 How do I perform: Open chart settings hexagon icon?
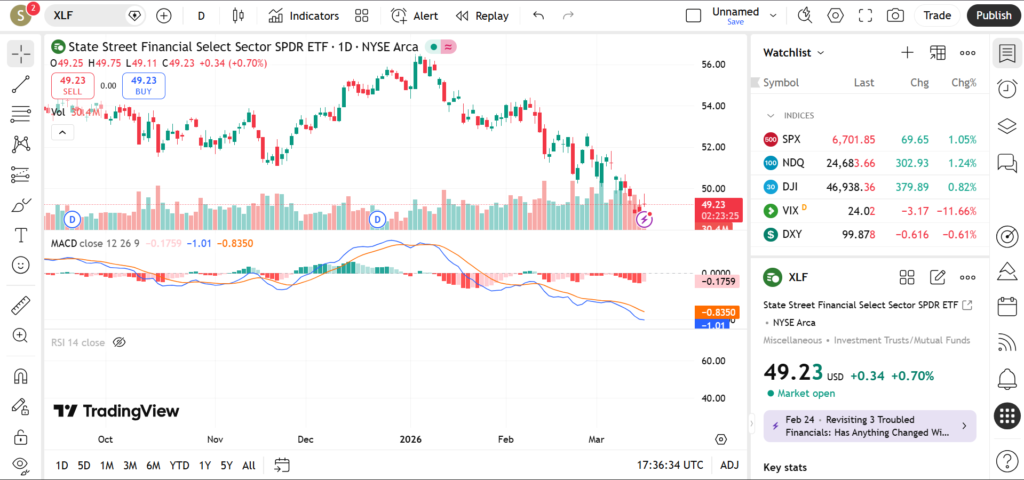[835, 16]
